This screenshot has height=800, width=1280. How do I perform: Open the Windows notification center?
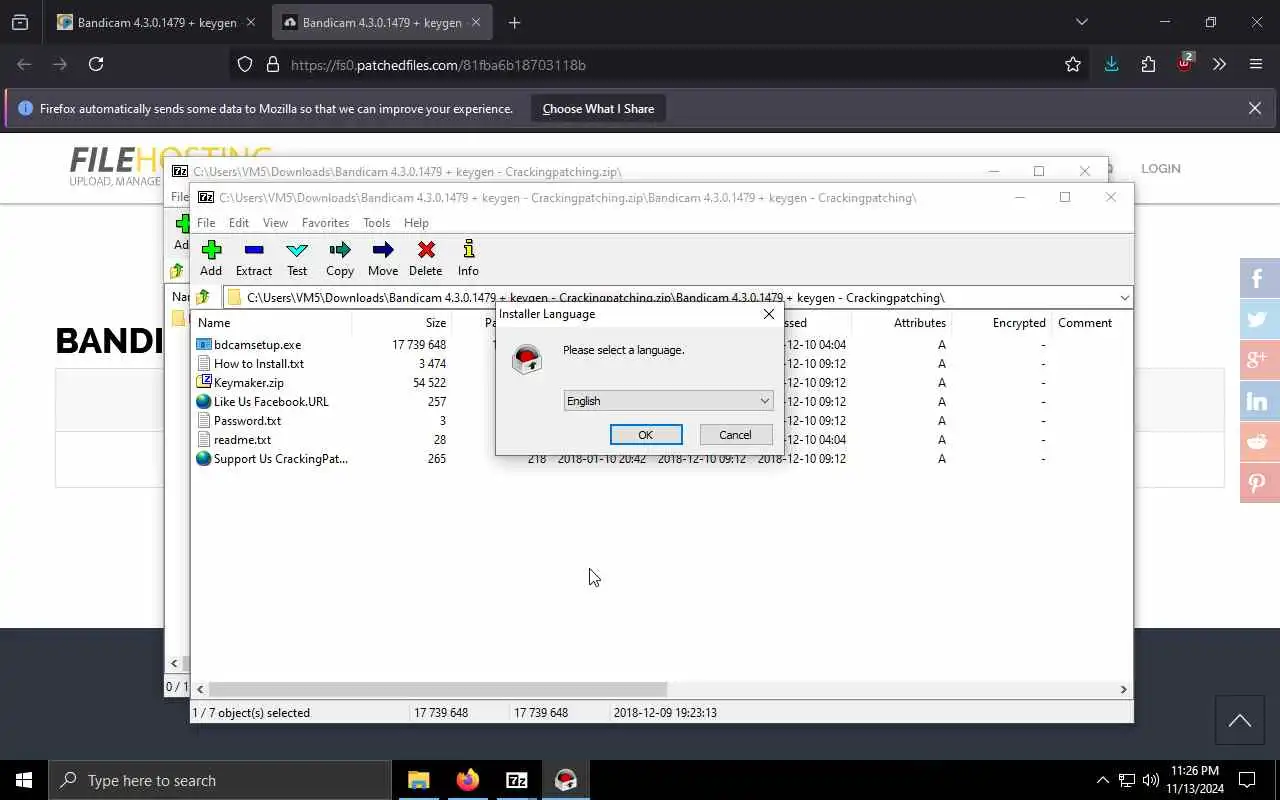(x=1247, y=780)
